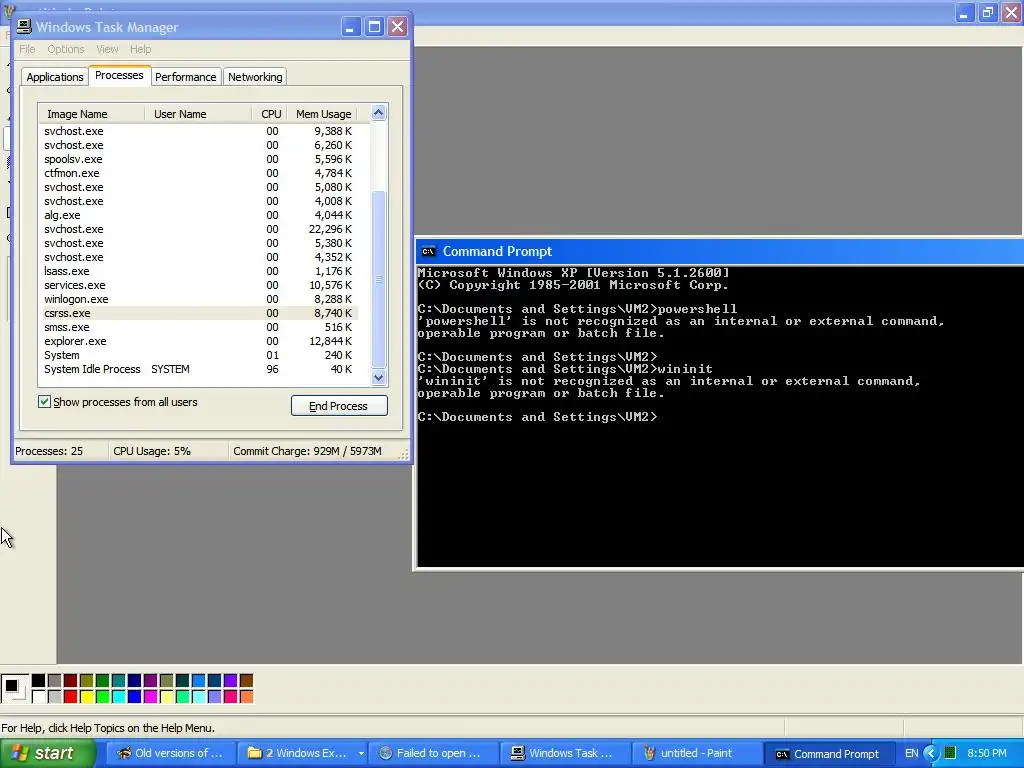Screen dimensions: 1024x768
Task: Click Paint's foreground/background color indicator box
Action: point(14,688)
